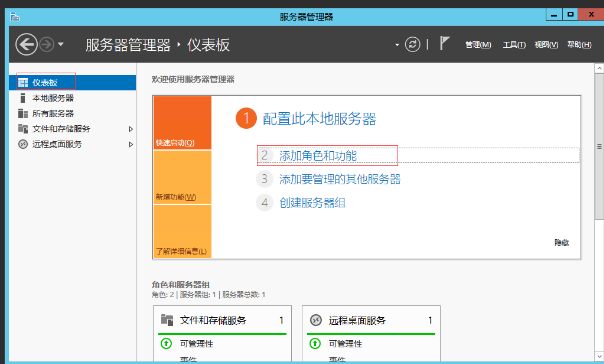Viewport: 604px width, 364px height.
Task: Click the forward navigation arrow icon
Action: [47, 45]
